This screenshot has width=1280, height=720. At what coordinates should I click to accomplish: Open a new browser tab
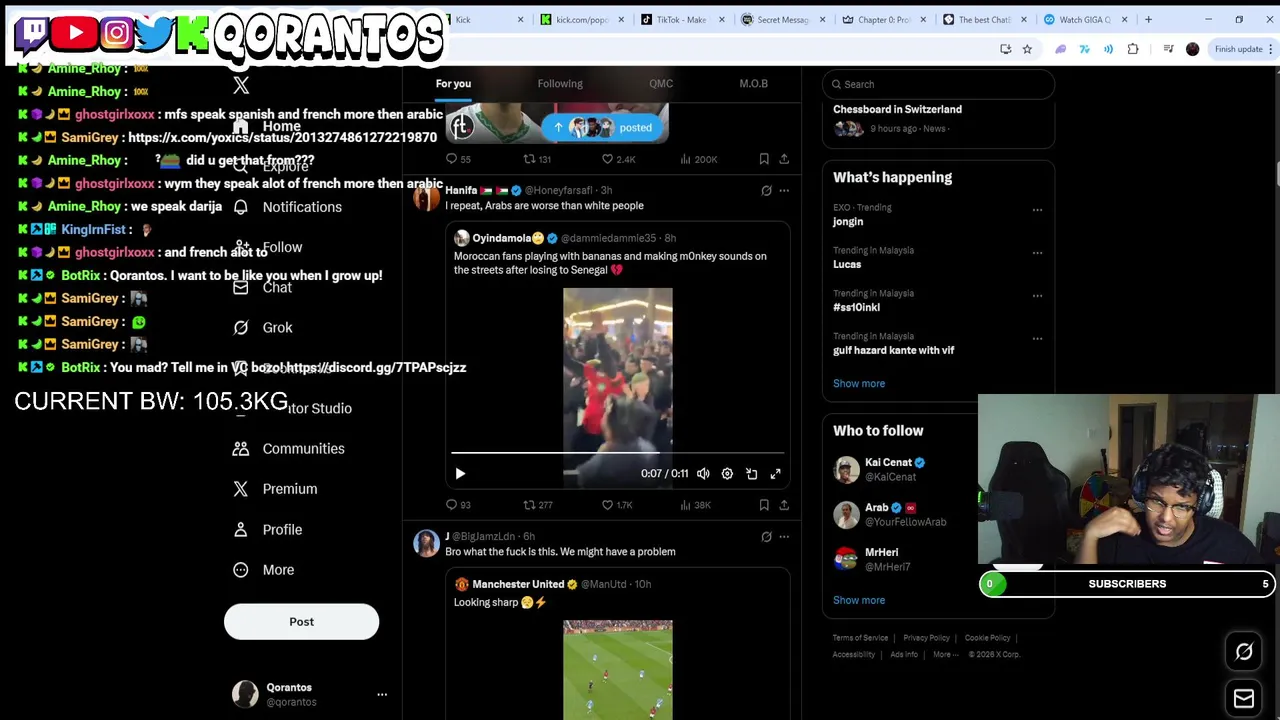click(x=1148, y=20)
